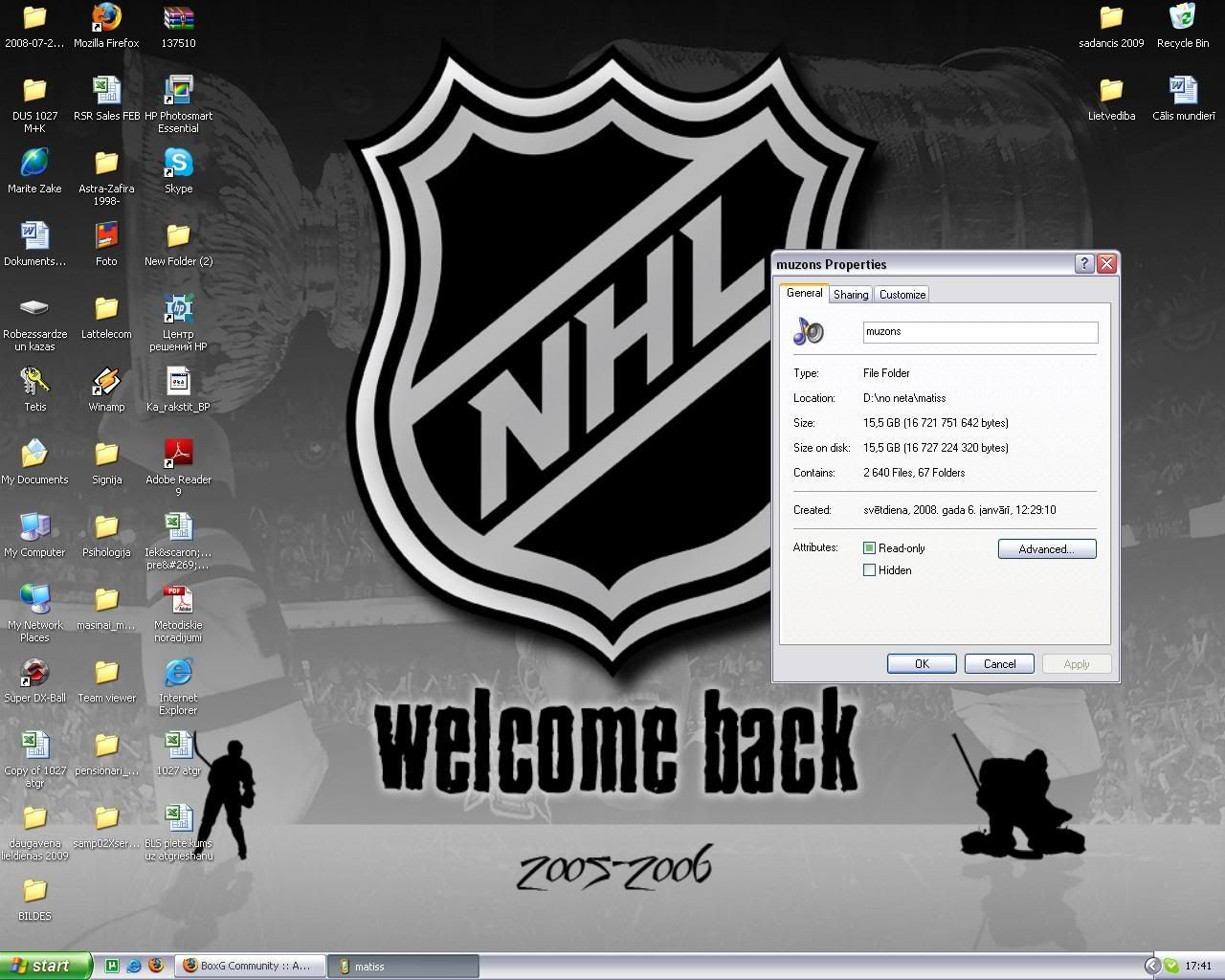
Task: Select the BLS pieteikums uz atgriesanu file
Action: 178,832
